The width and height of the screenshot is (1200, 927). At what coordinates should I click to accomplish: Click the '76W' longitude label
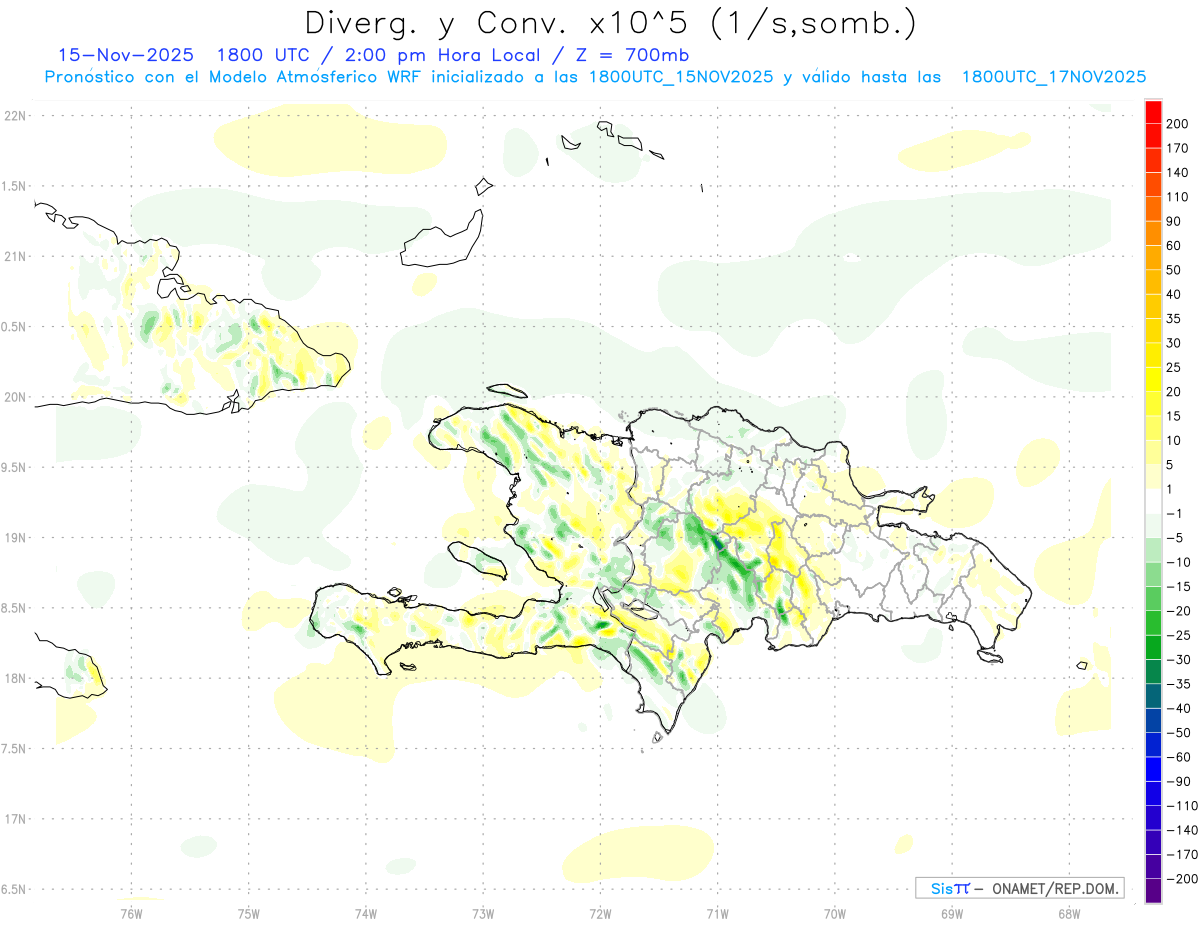132,913
